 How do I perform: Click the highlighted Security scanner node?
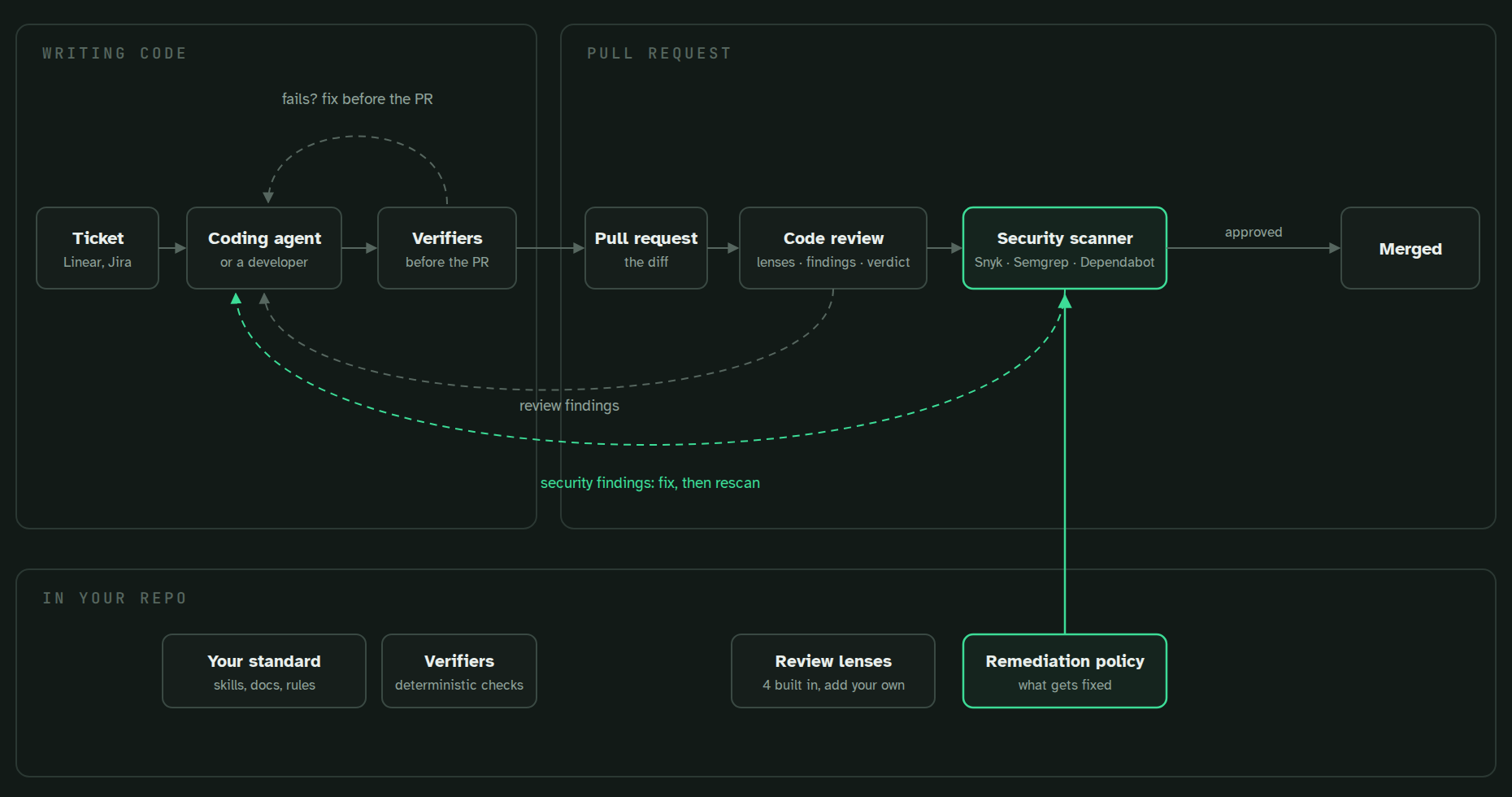1065,248
